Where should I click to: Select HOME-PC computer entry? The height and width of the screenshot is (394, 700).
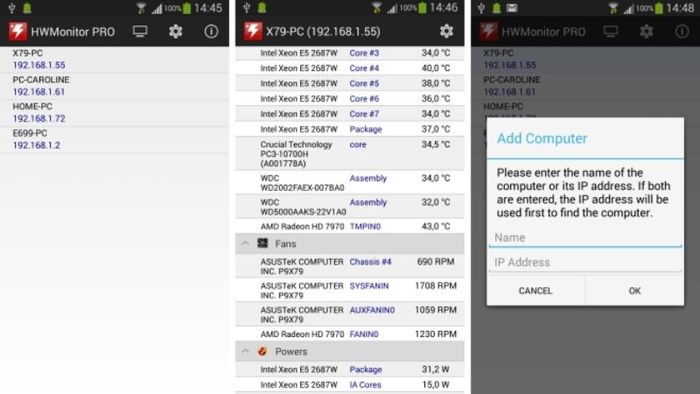click(114, 112)
